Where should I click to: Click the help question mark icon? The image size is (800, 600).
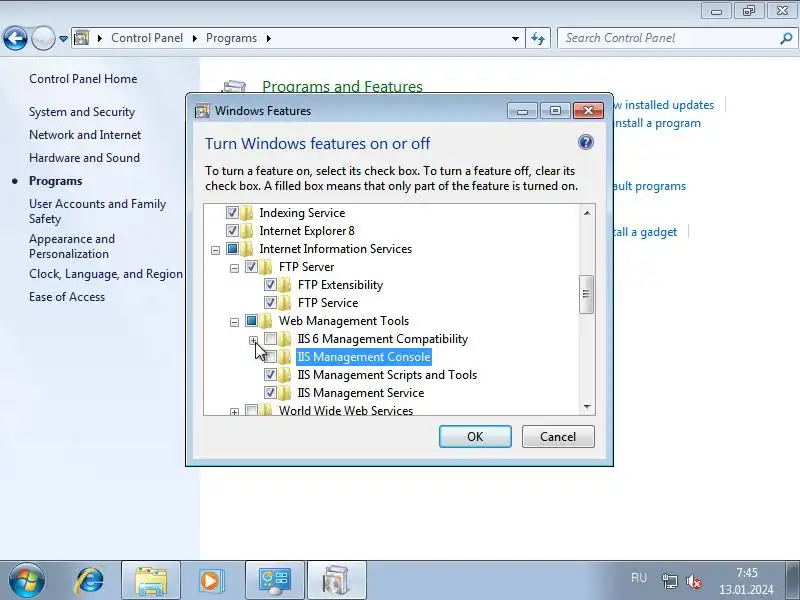(586, 142)
